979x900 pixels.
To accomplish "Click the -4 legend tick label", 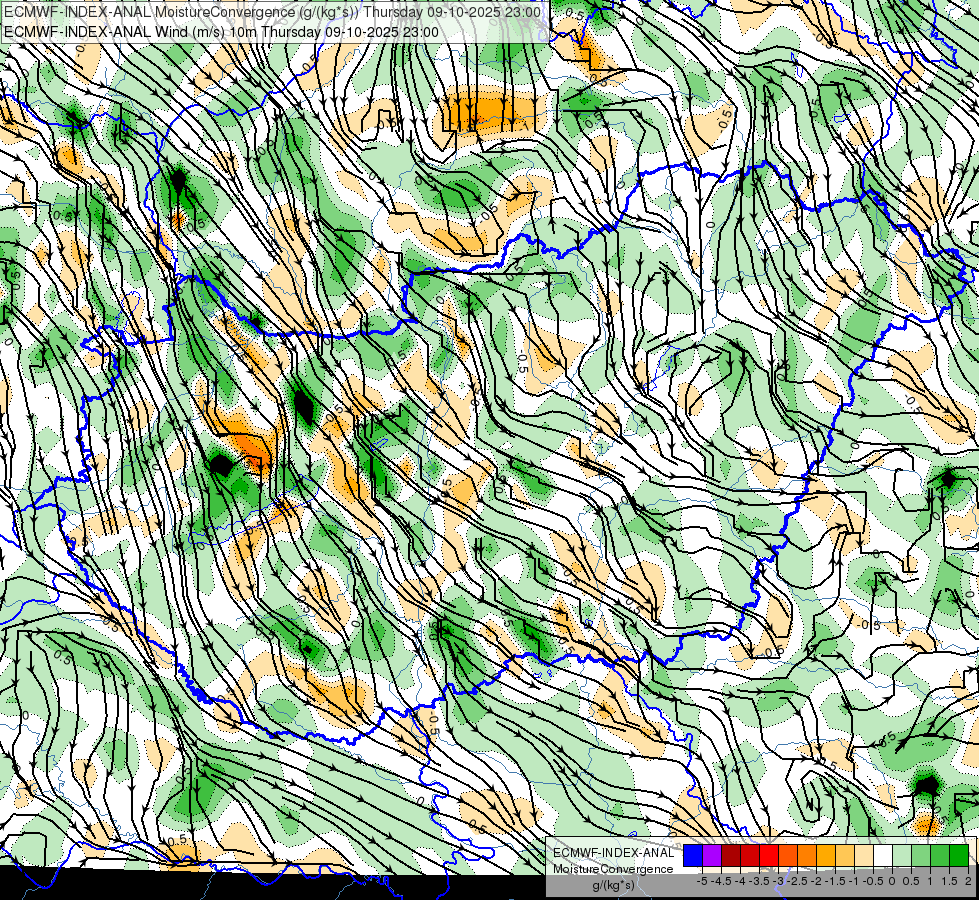I will pyautogui.click(x=740, y=881).
